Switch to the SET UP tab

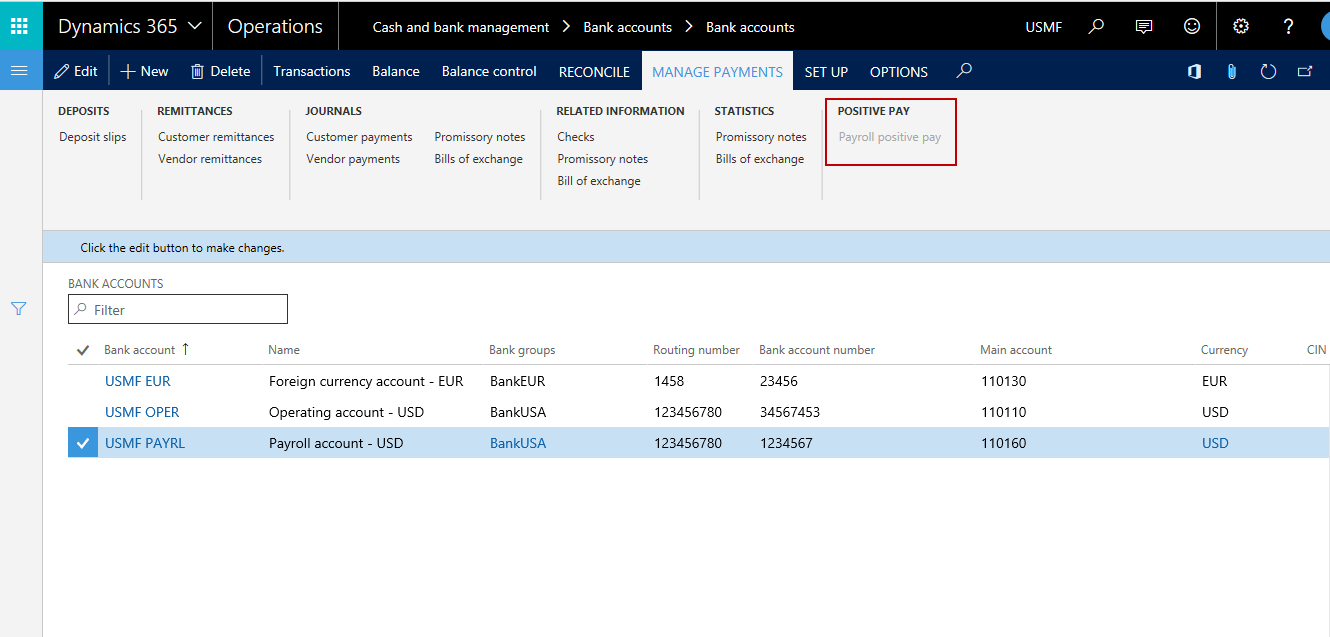[x=826, y=72]
